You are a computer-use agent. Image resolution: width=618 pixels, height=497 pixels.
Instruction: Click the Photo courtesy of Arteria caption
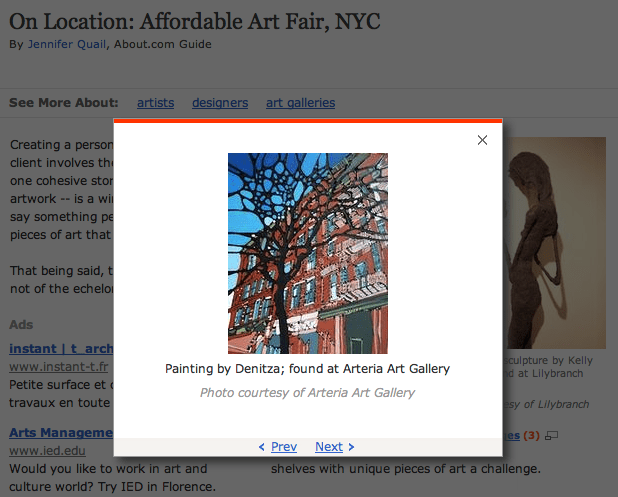point(307,393)
